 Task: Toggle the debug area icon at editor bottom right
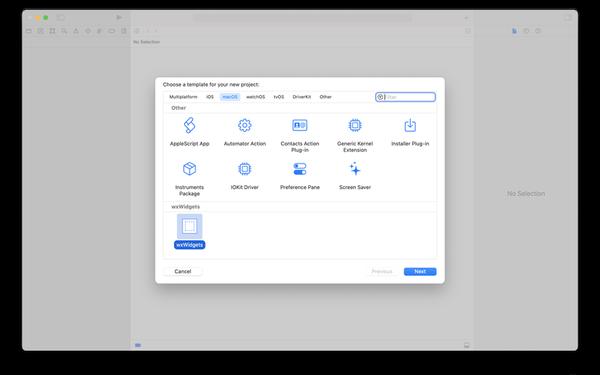click(466, 346)
